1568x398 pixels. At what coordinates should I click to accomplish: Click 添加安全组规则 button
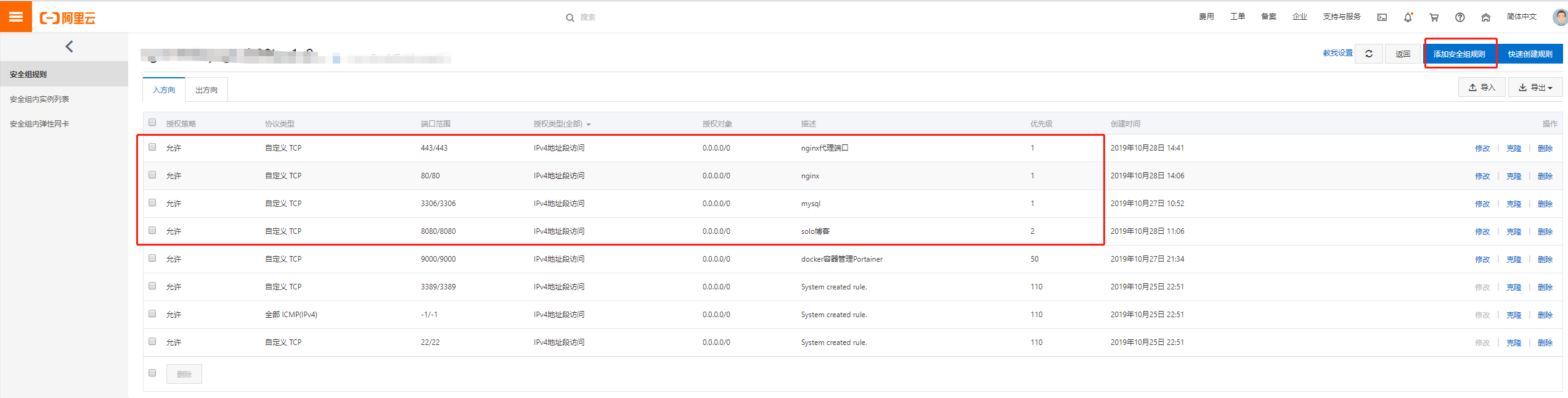coord(1459,54)
